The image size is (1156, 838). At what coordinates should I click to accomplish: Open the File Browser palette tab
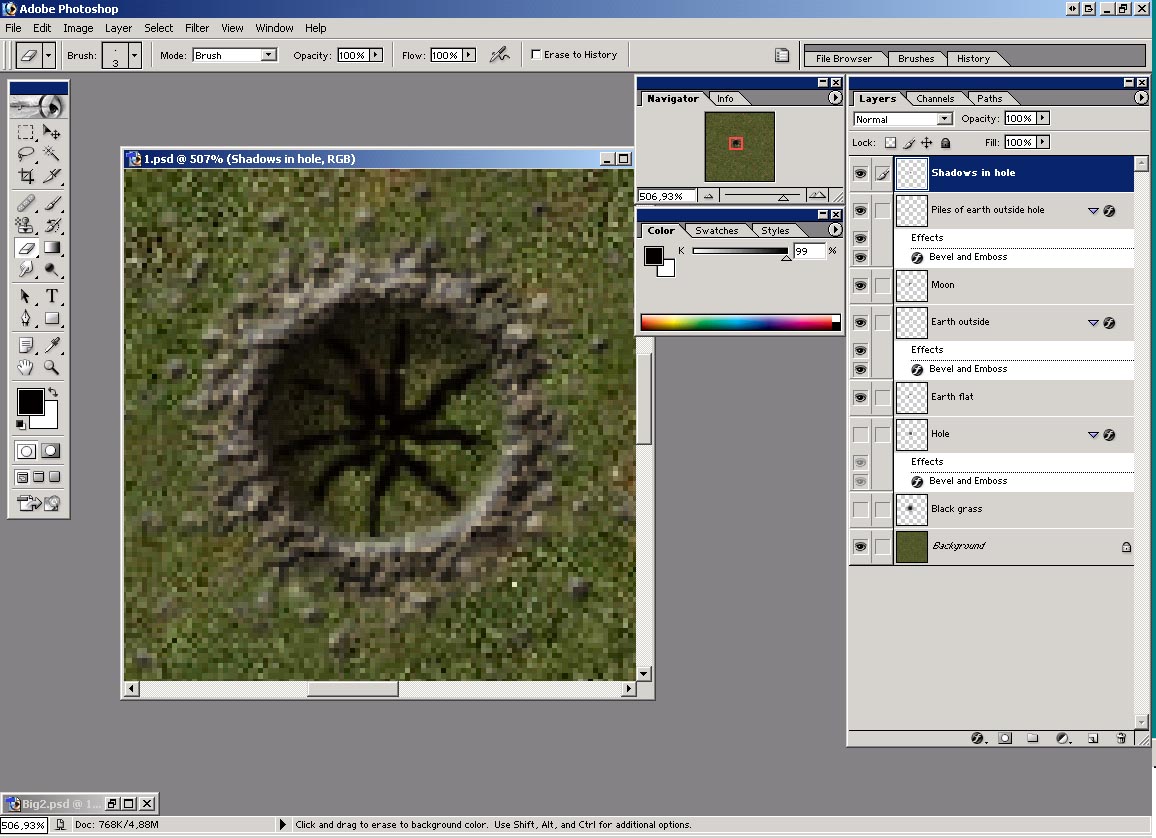[x=844, y=59]
